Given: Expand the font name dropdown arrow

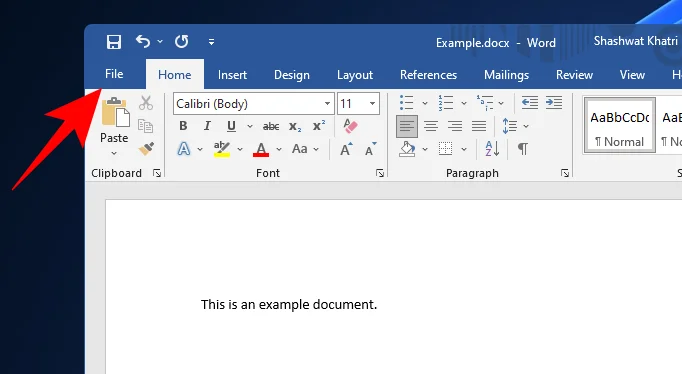Looking at the screenshot, I should click(328, 104).
